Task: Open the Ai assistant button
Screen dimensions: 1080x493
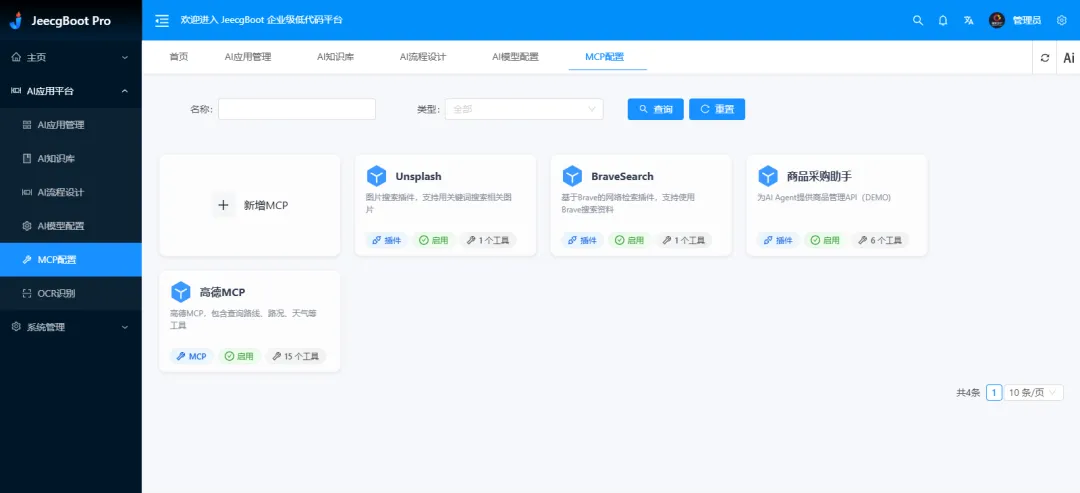Action: point(1068,58)
